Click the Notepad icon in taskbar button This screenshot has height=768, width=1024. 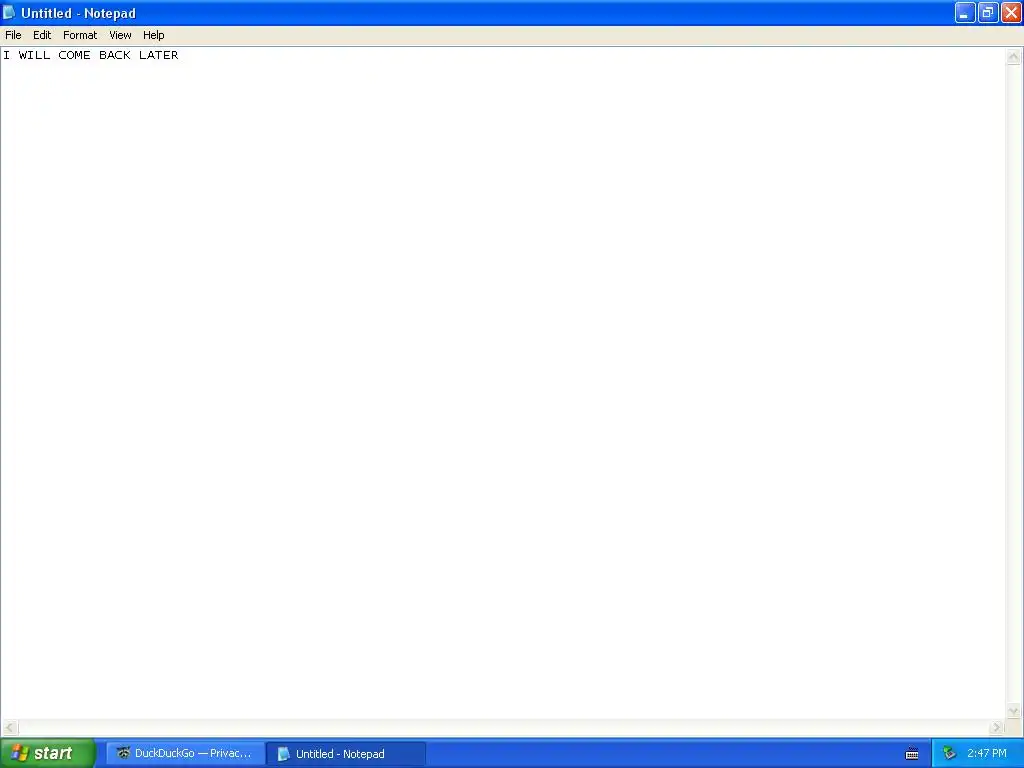(283, 754)
